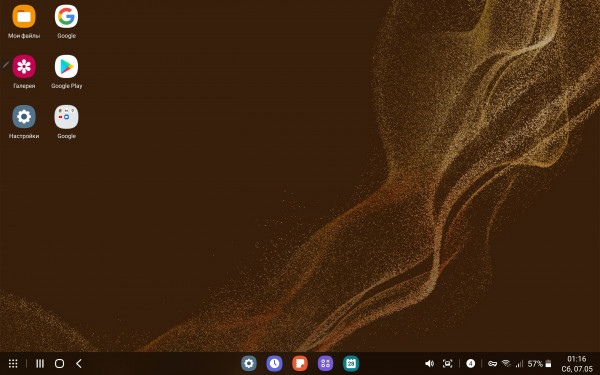
Task: Open the purple routines app in taskbar
Action: click(326, 364)
